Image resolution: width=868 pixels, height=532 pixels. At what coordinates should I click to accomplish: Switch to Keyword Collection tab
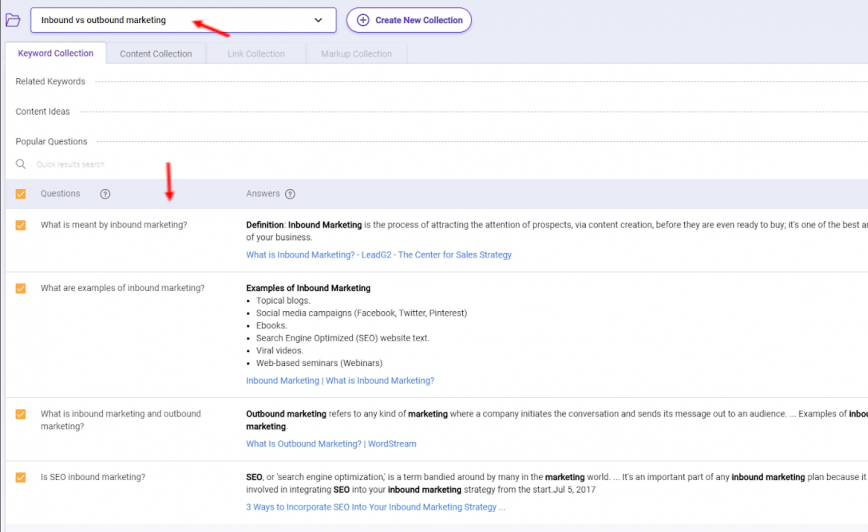point(55,53)
